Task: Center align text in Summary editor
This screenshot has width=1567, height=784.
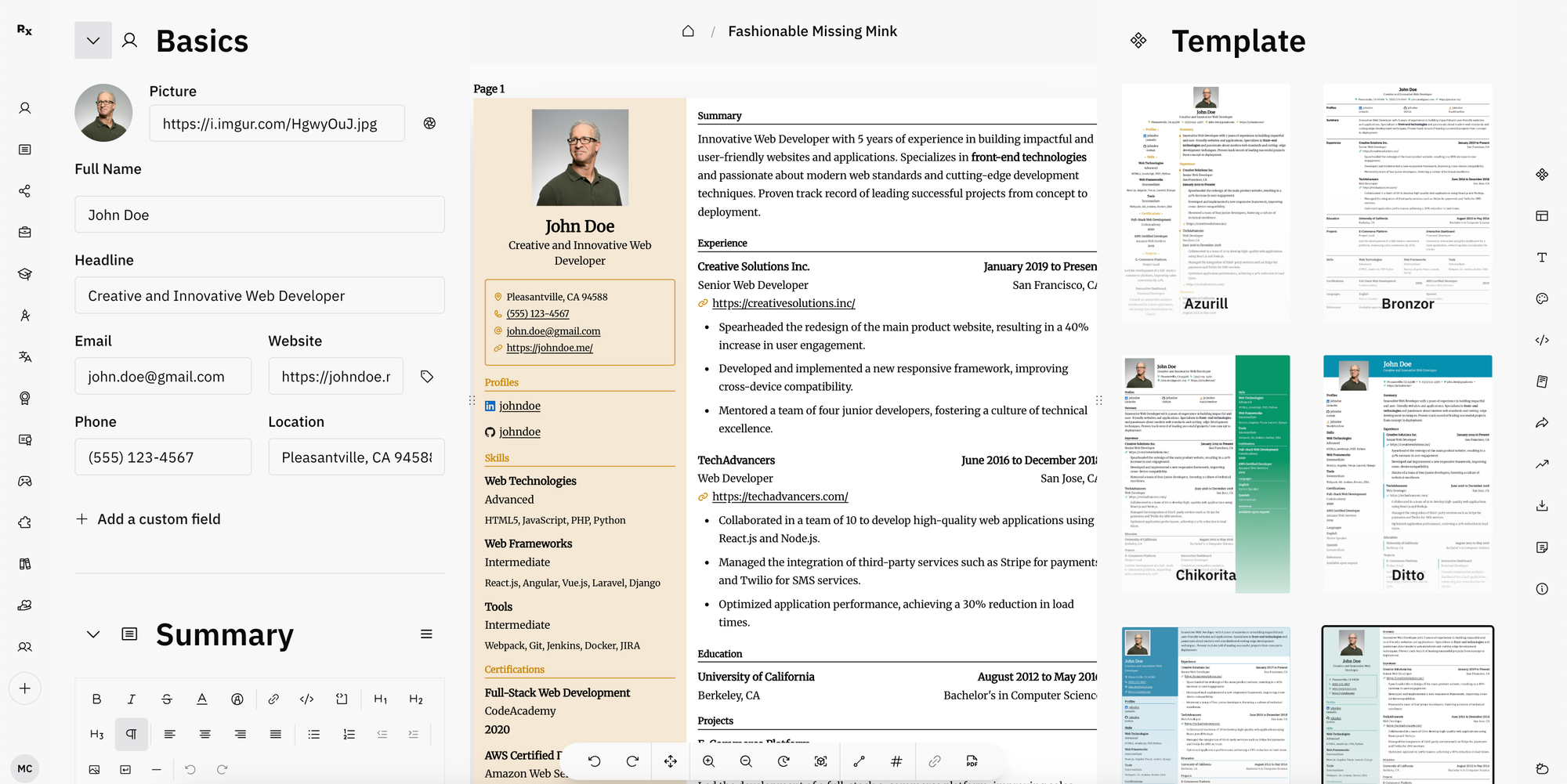Action: pyautogui.click(x=205, y=734)
